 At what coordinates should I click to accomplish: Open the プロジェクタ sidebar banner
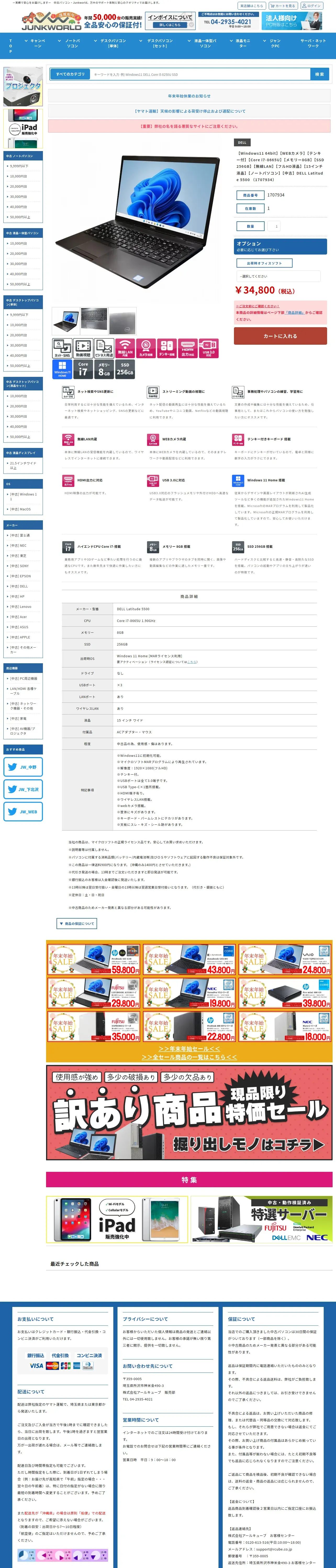point(23,87)
